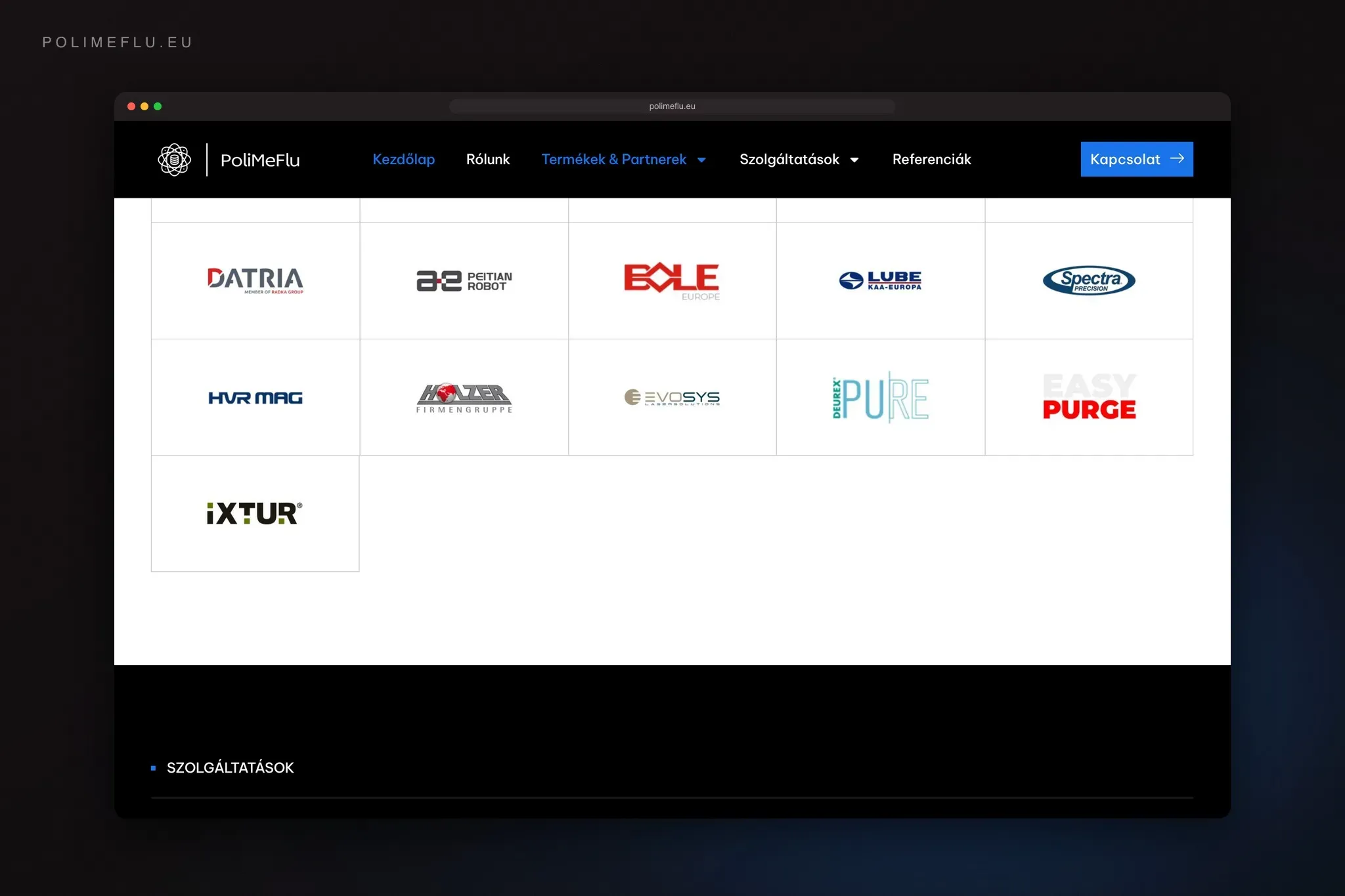Click the arrow icon in Kapcsolat button

click(x=1177, y=159)
